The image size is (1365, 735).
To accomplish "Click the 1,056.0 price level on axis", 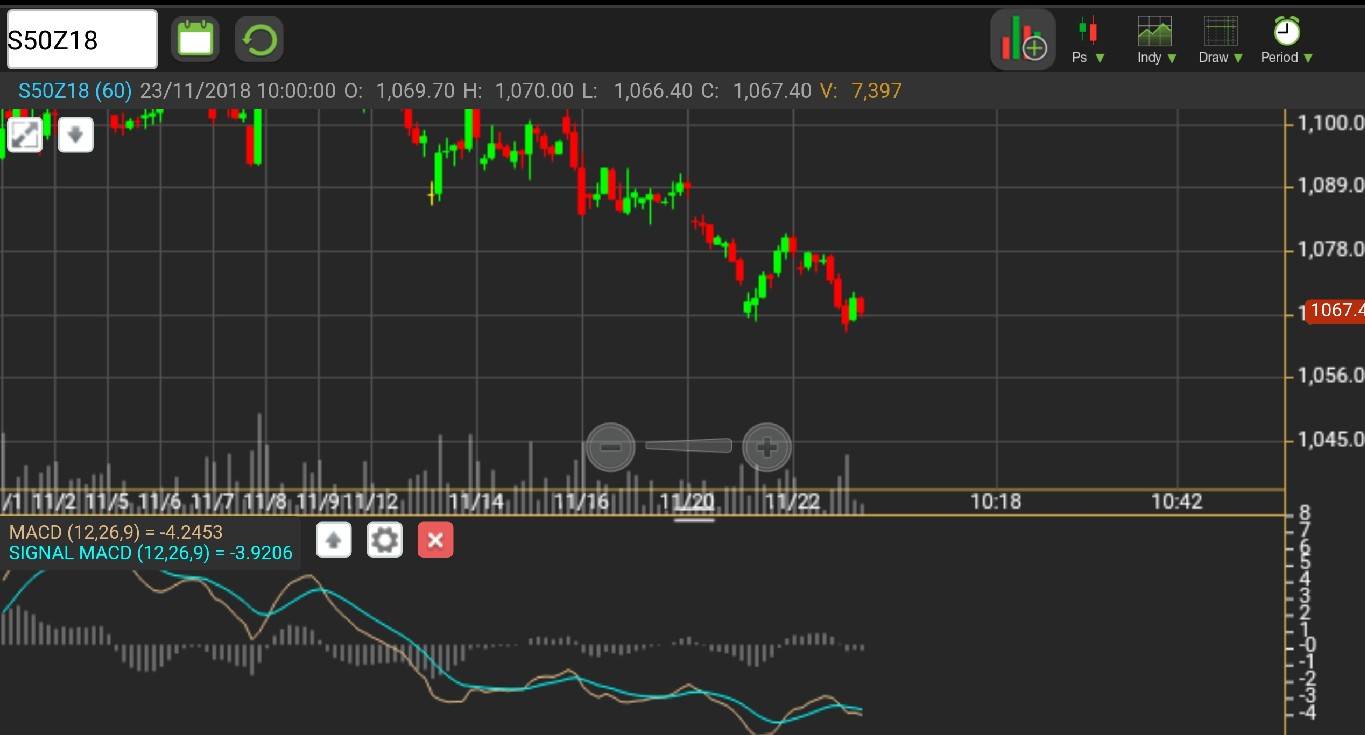I will point(1331,376).
